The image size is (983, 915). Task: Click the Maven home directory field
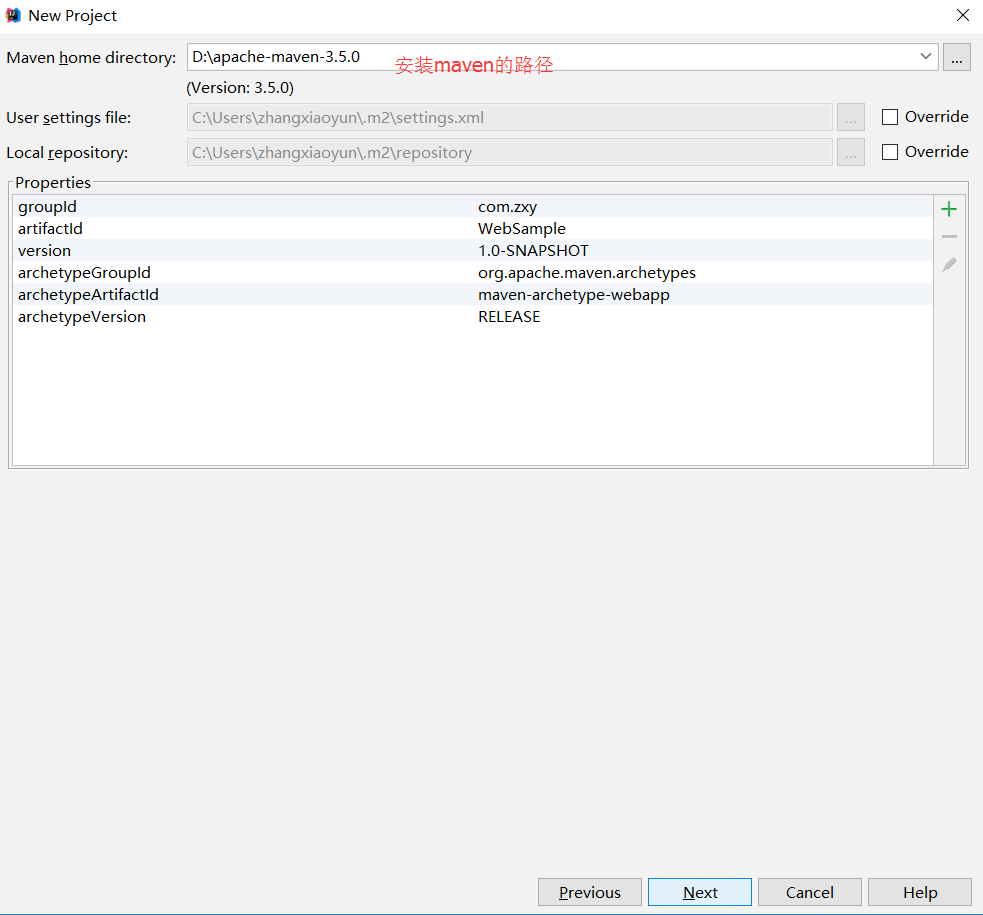pos(562,57)
